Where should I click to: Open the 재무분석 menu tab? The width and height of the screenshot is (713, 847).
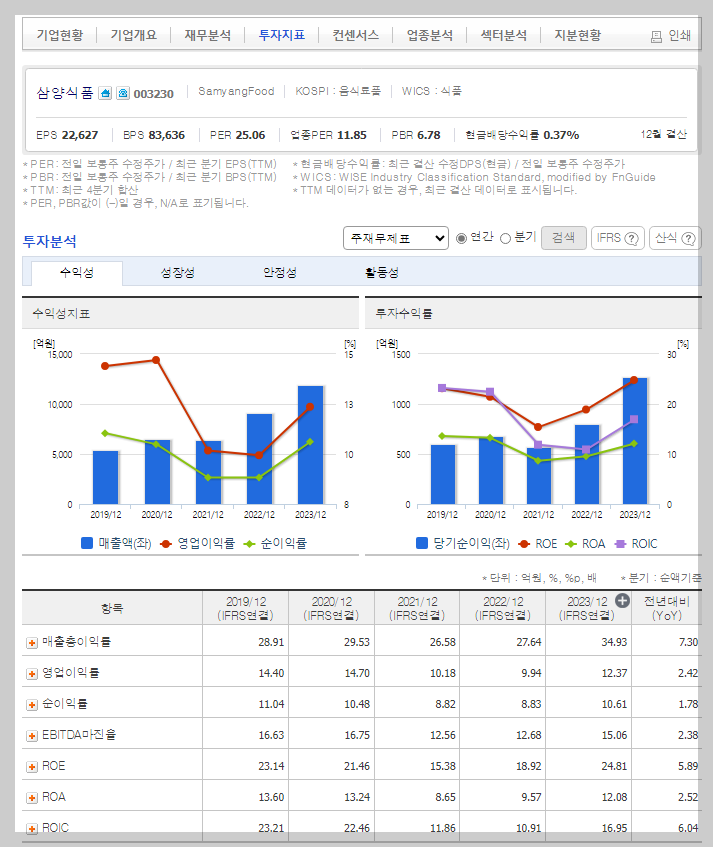point(207,35)
